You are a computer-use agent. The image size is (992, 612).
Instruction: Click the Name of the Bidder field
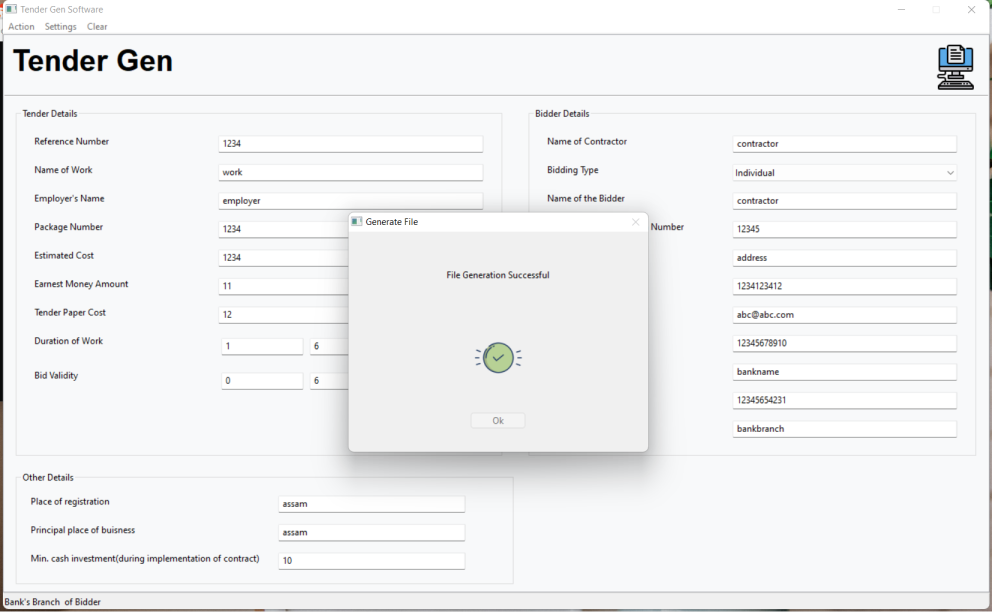(x=845, y=201)
